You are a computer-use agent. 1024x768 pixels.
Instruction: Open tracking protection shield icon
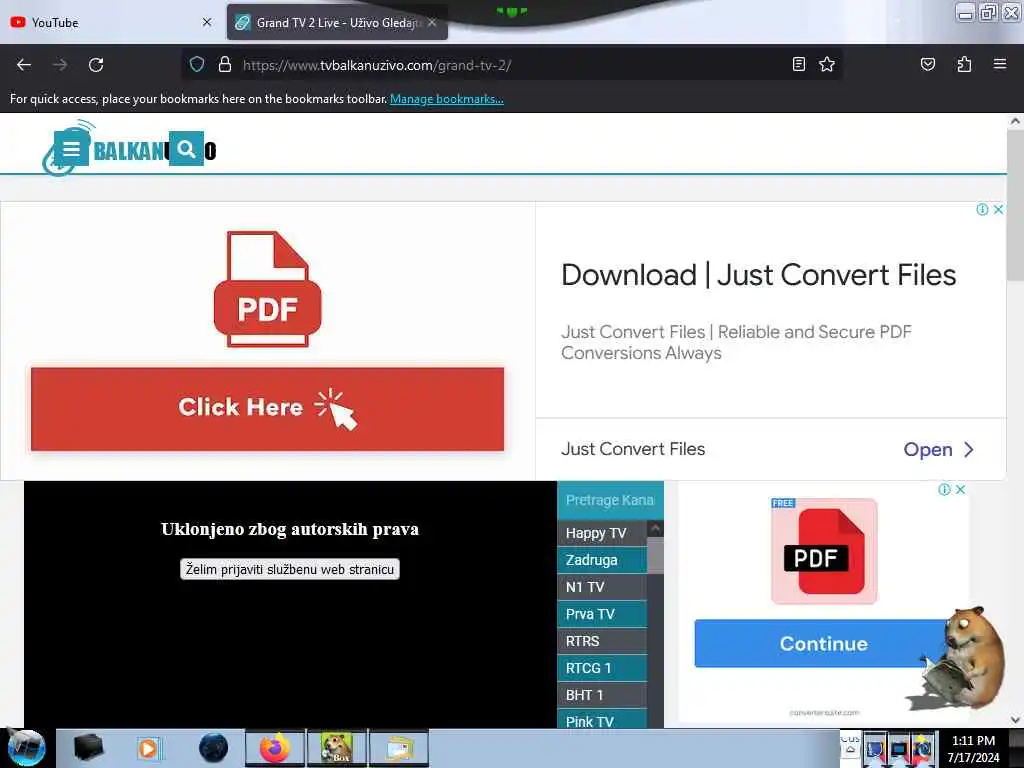tap(197, 64)
